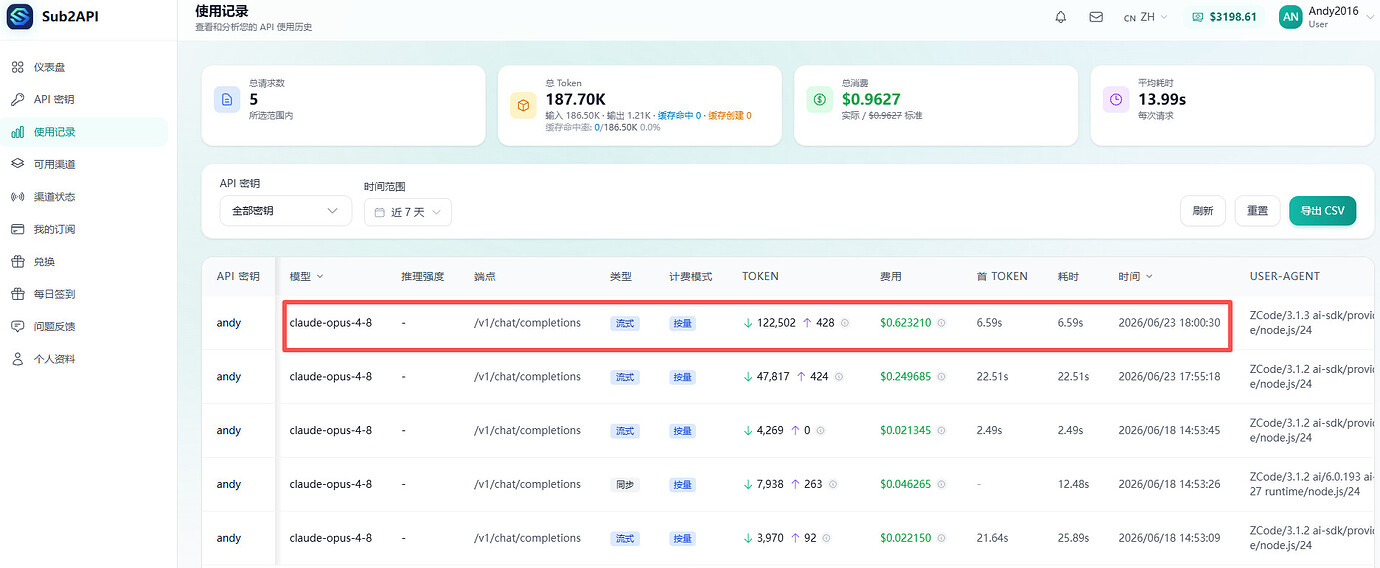Click the TOKEN column header

coord(760,276)
